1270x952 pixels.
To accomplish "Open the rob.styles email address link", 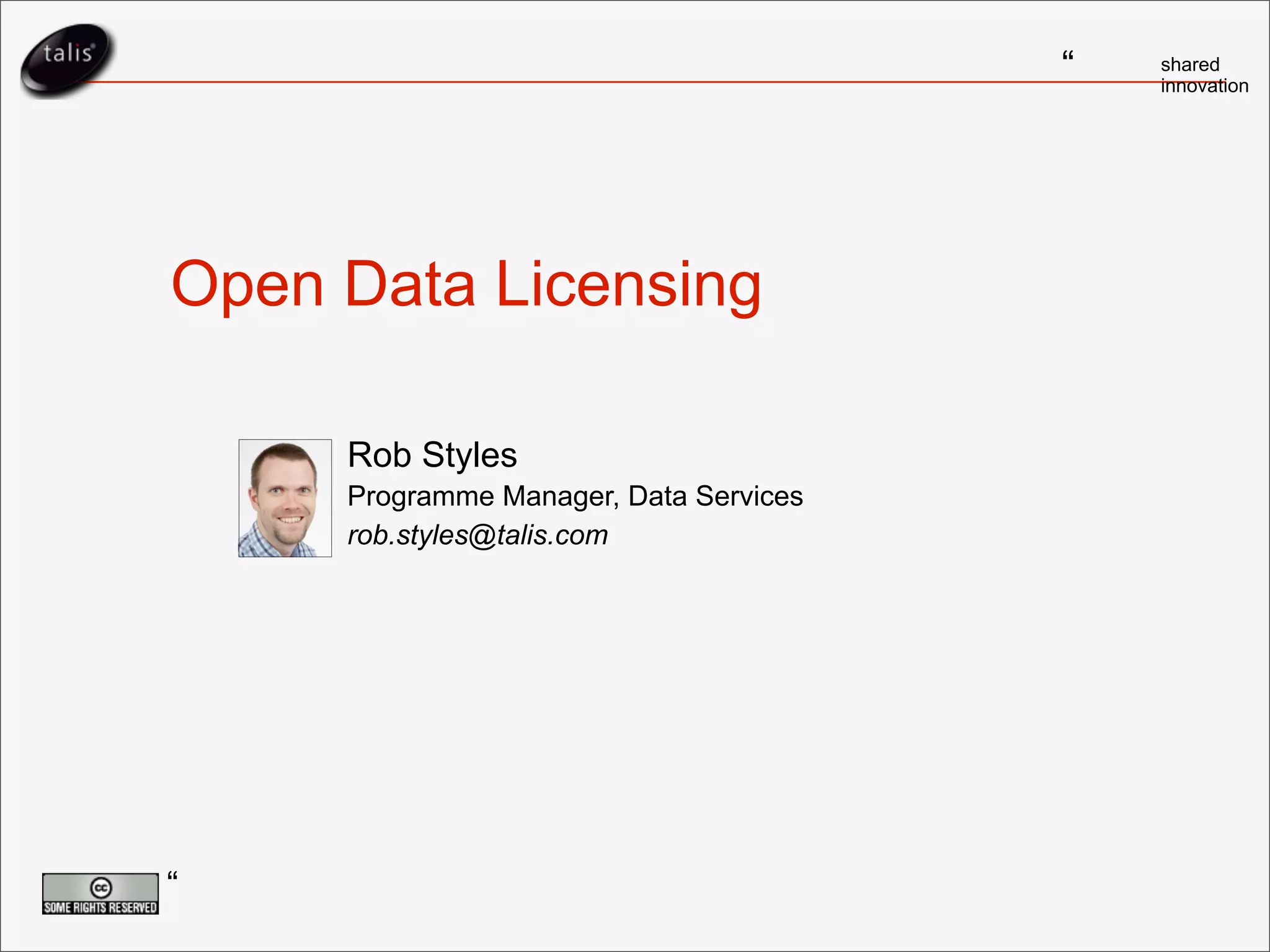I will click(477, 535).
